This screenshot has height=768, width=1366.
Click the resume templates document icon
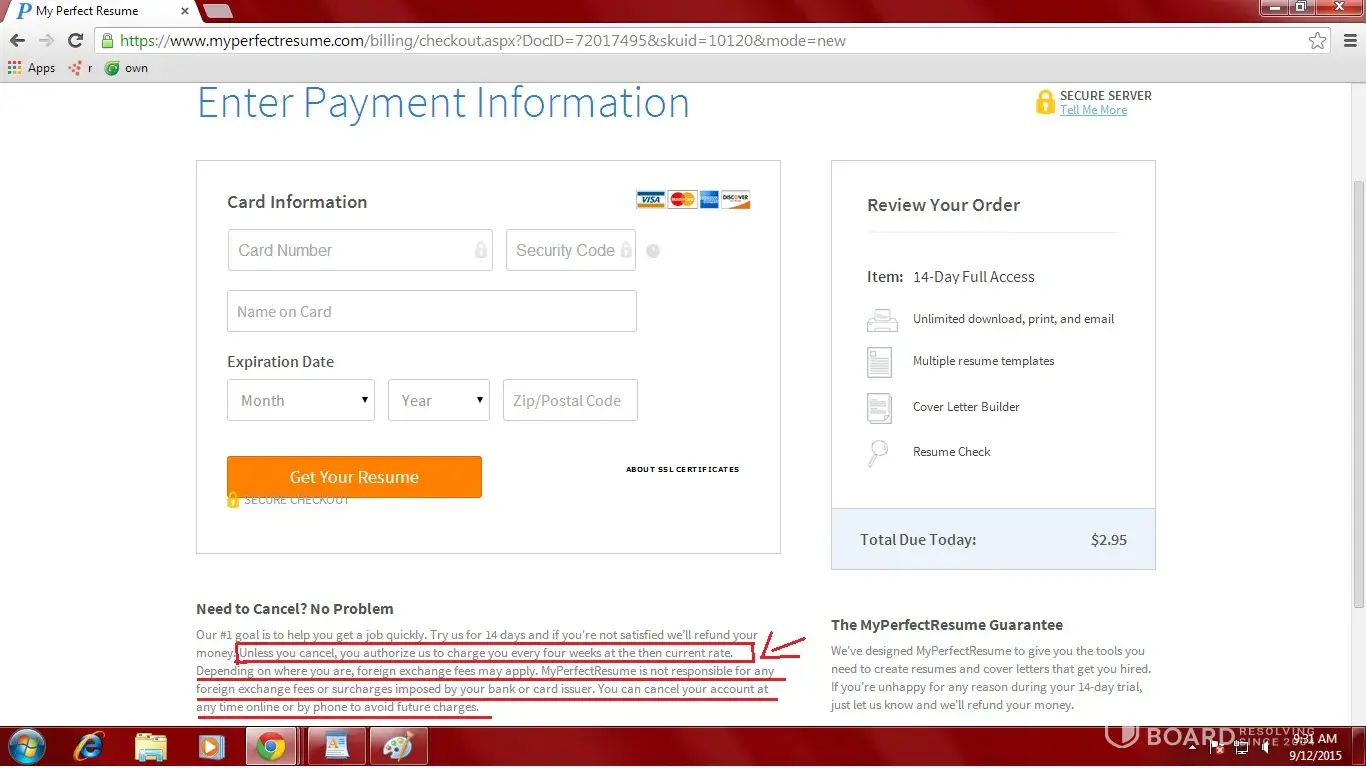coord(879,362)
